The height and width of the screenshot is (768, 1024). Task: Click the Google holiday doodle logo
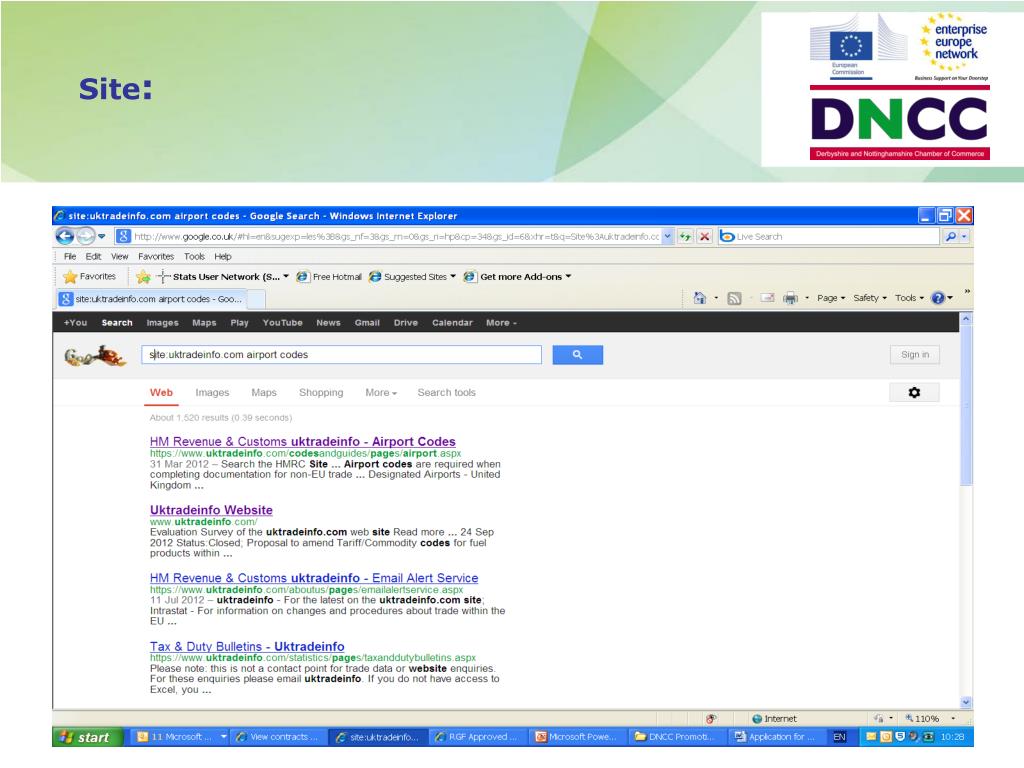coord(95,356)
